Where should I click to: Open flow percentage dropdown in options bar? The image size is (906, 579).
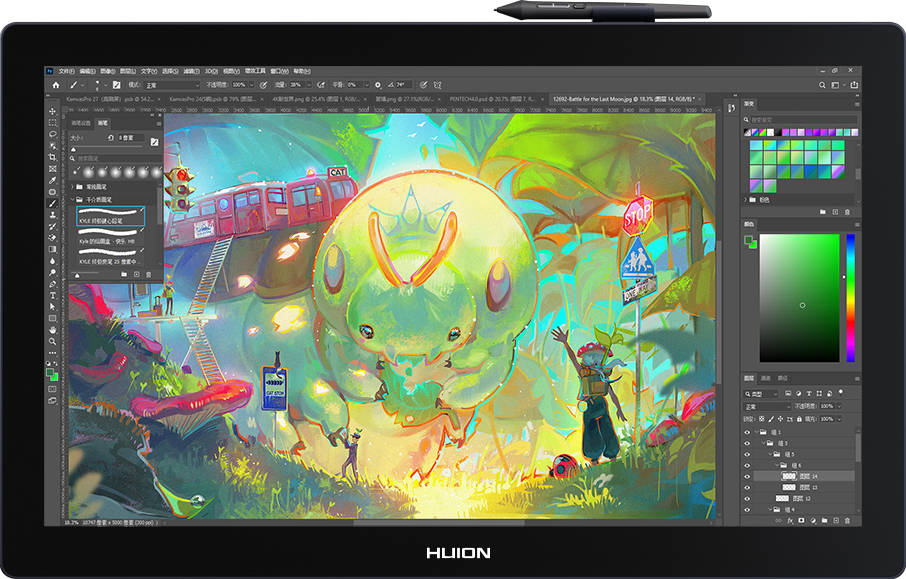tap(307, 85)
